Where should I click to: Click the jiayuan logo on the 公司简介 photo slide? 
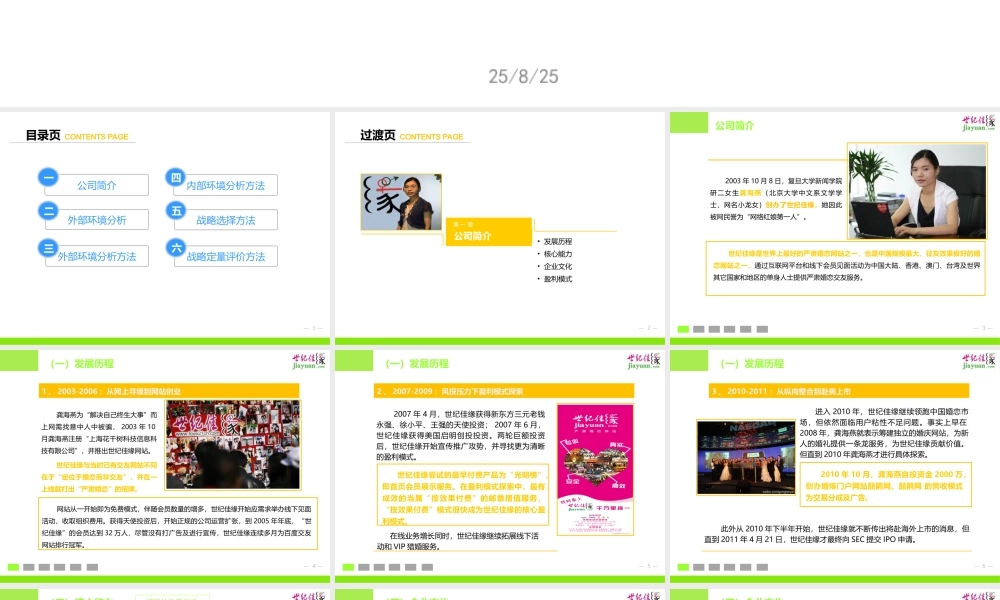(978, 123)
